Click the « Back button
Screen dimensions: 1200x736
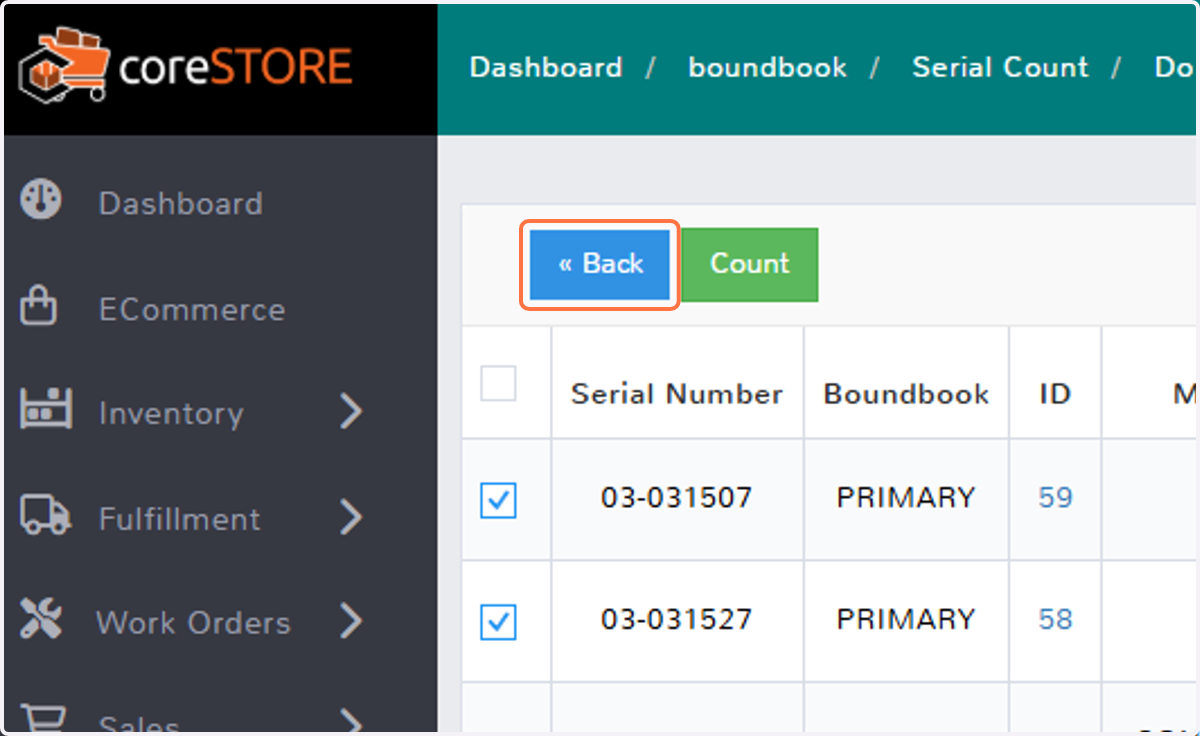pos(600,264)
